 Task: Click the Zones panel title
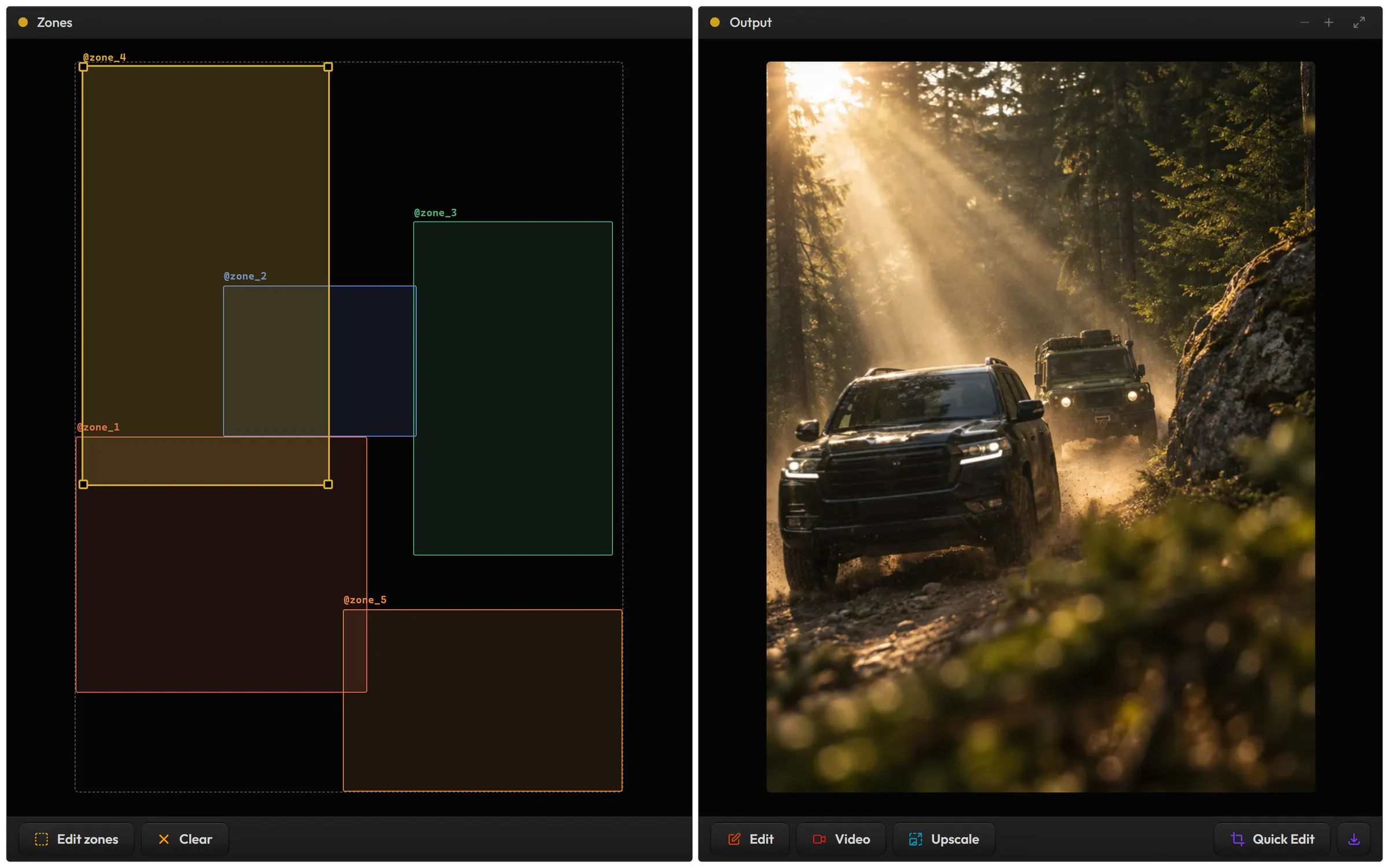(54, 23)
